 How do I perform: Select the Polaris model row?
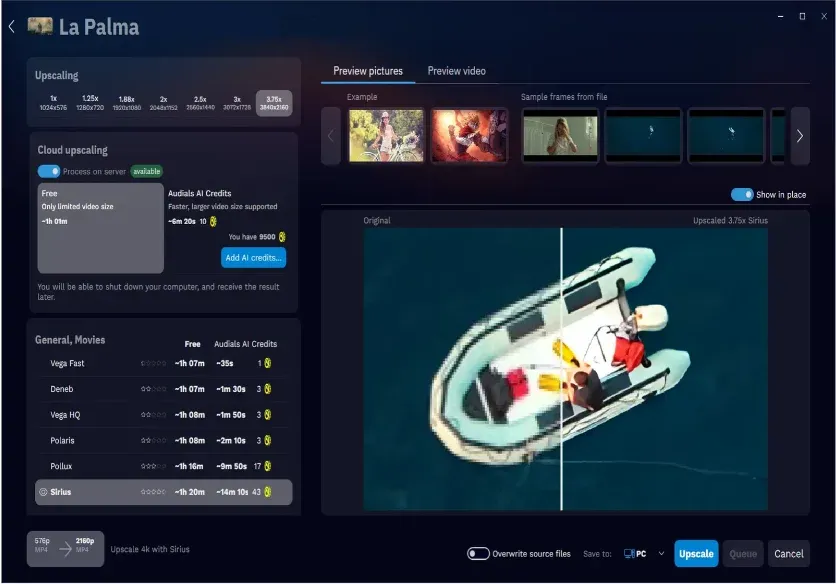point(164,441)
